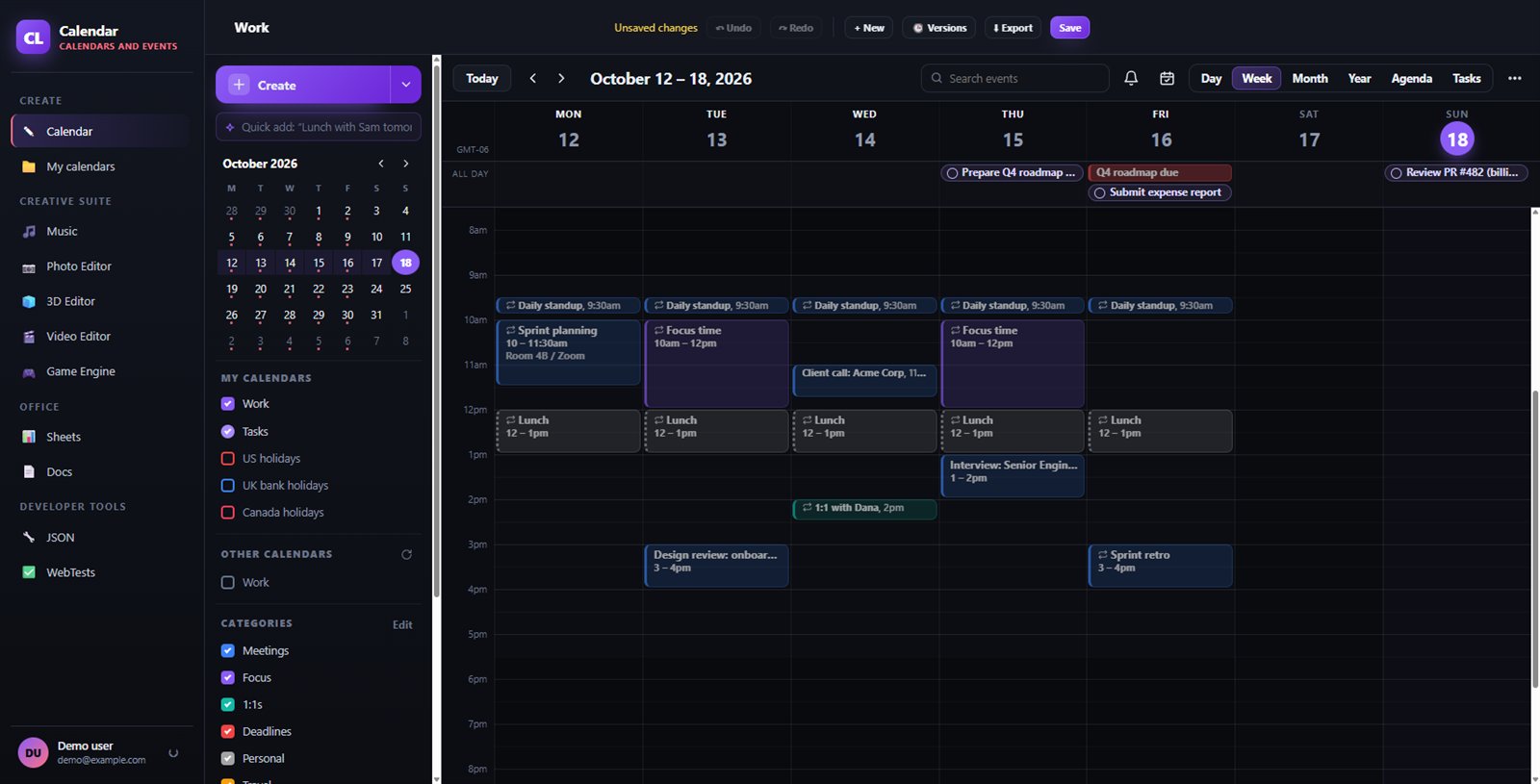Open Game Engine in the sidebar
Viewport: 1540px width, 784px height.
(101, 371)
